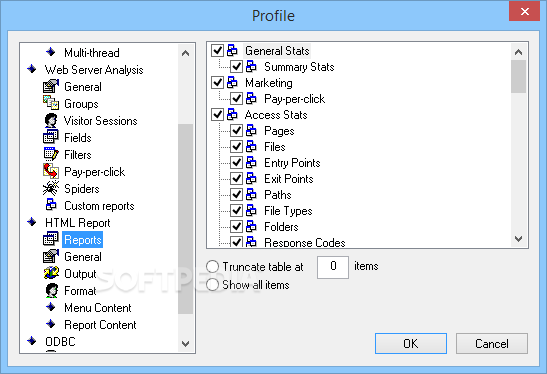Viewport: 547px width, 374px height.
Task: Click the General Stats report icon
Action: (232, 51)
